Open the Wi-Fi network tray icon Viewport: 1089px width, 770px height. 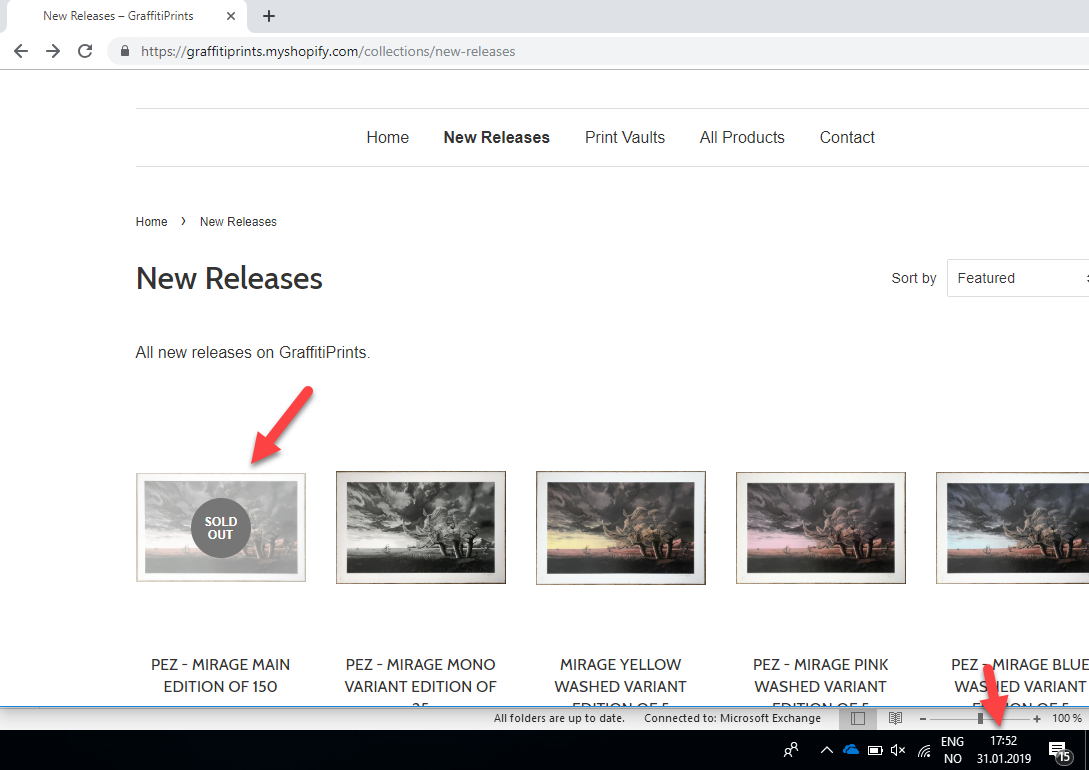point(924,749)
